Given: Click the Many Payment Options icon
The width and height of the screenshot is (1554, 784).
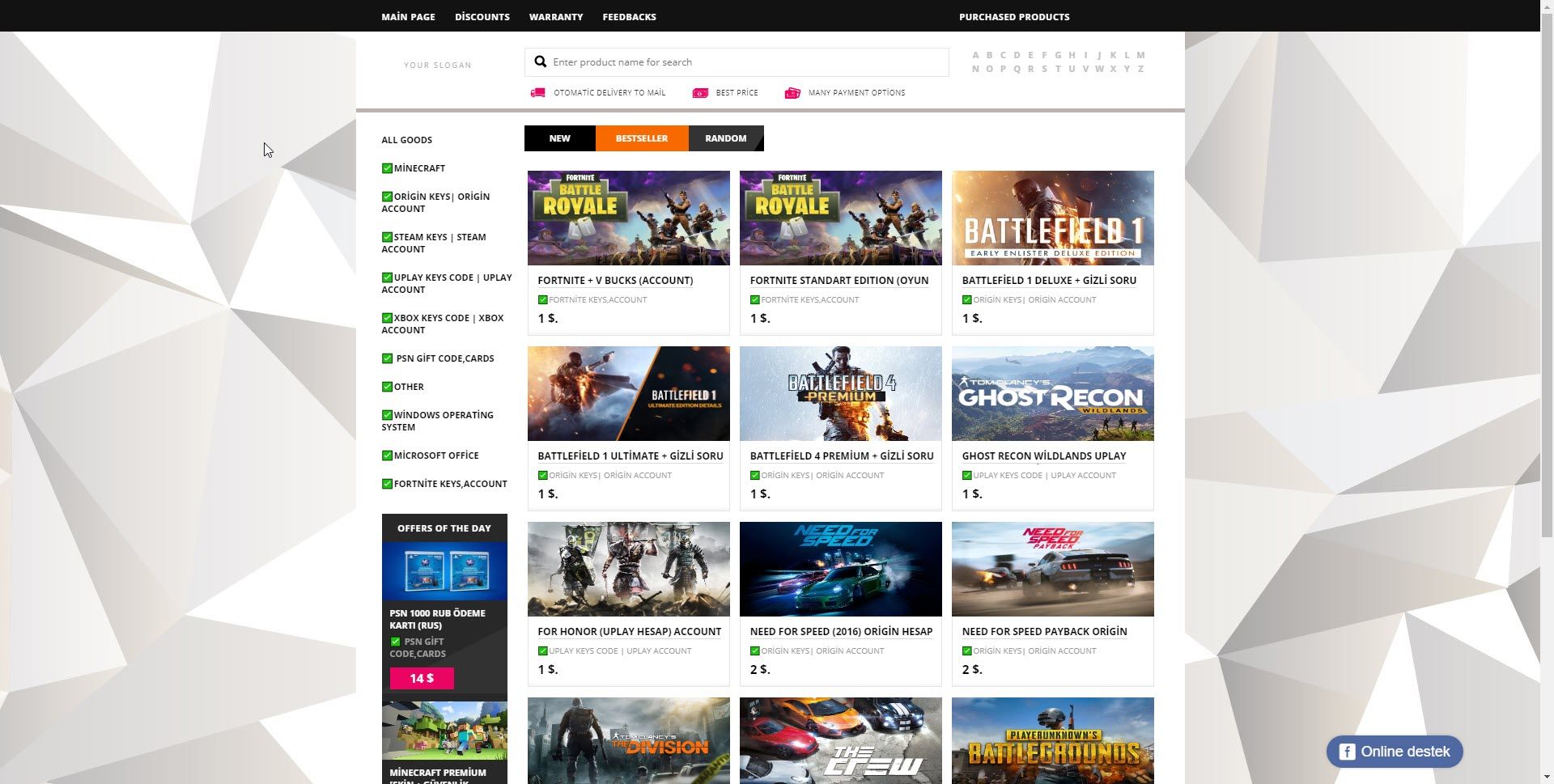Looking at the screenshot, I should pos(792,93).
